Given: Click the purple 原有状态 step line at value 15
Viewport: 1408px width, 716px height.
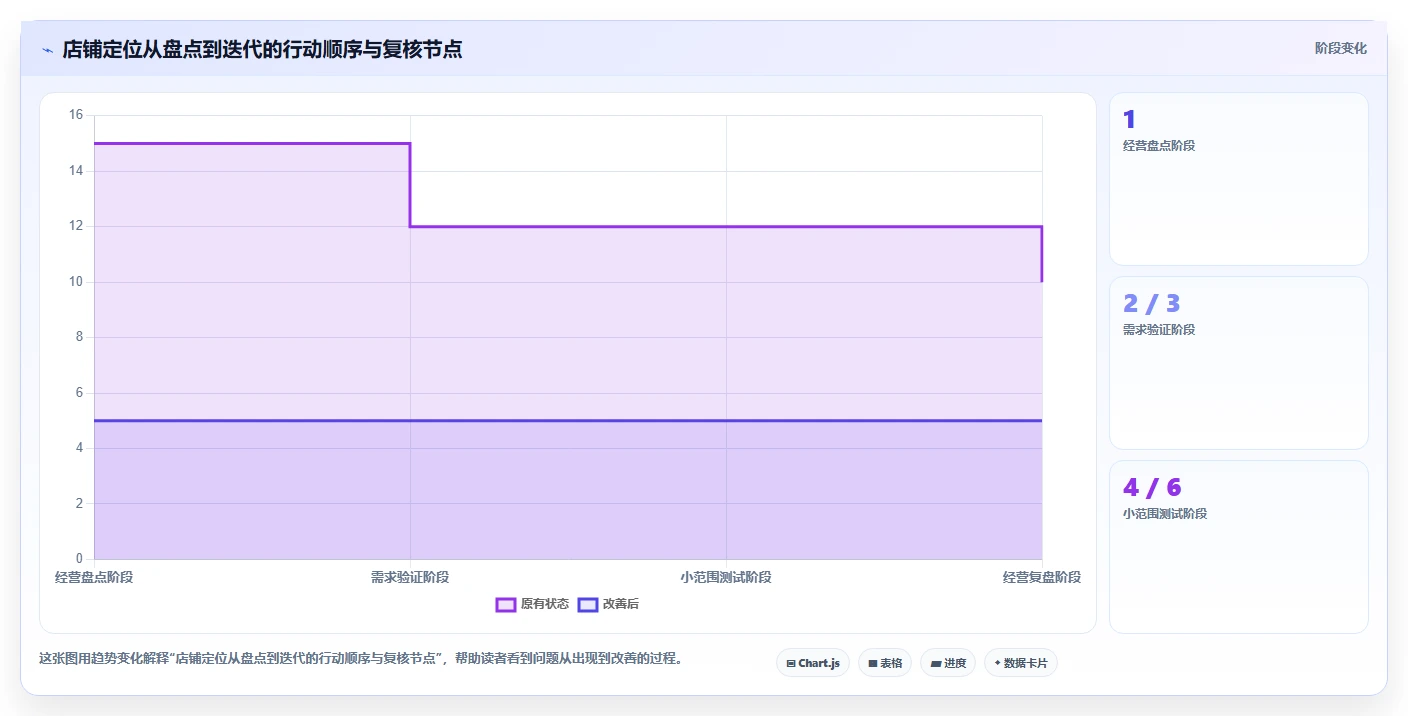Looking at the screenshot, I should coord(252,143).
